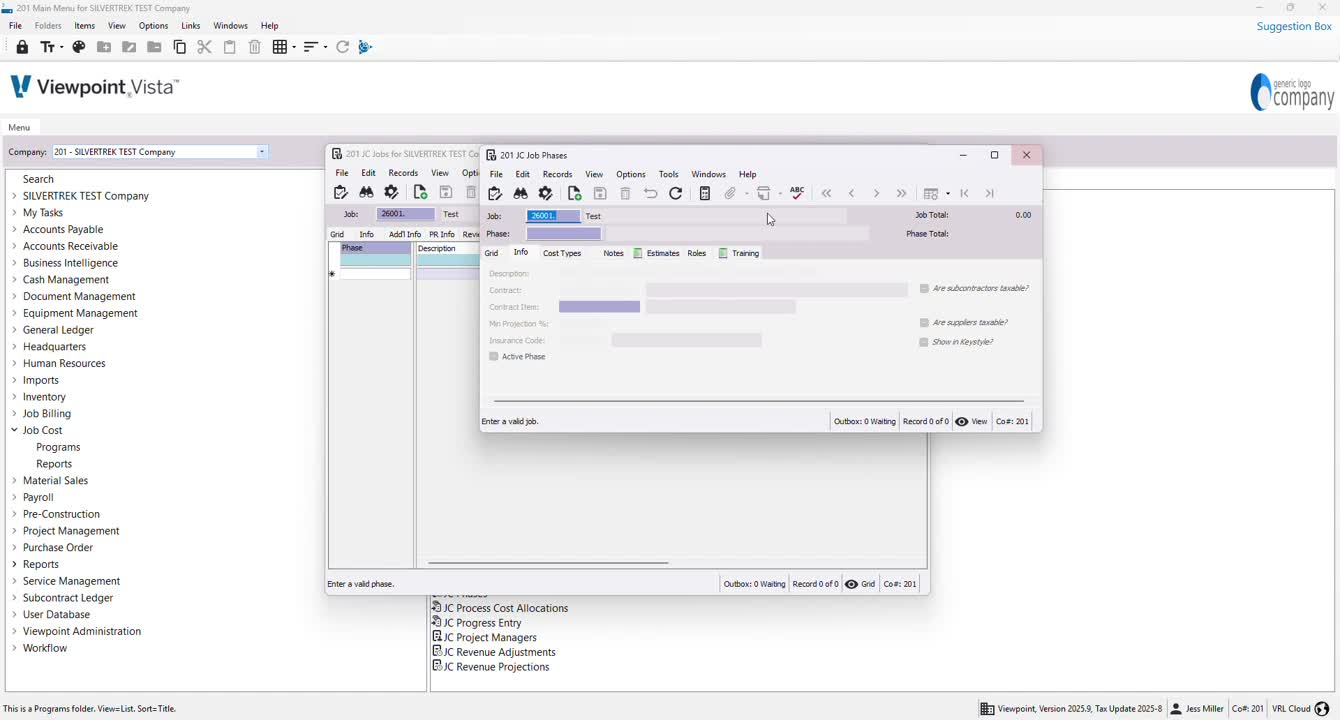This screenshot has height=720, width=1340.
Task: Toggle the Active Phase checkbox
Action: [x=494, y=357]
